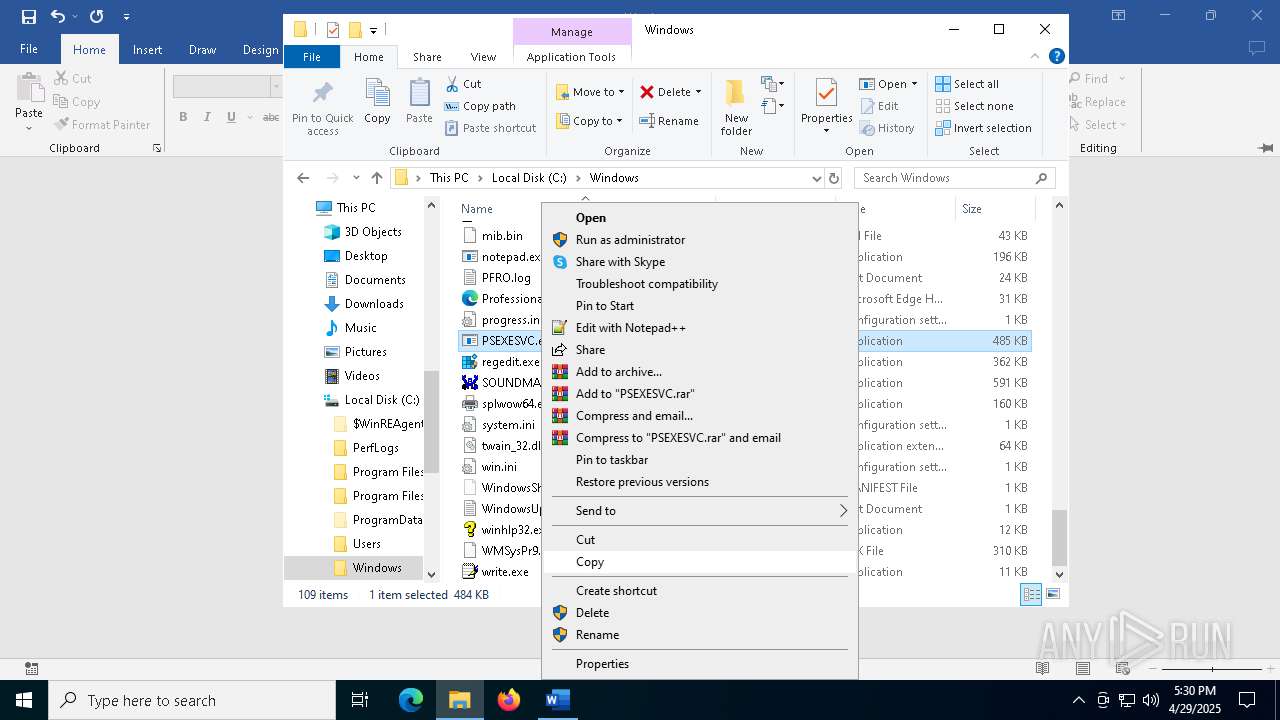Click Paste shortcut in Explorer ribbon

491,128
